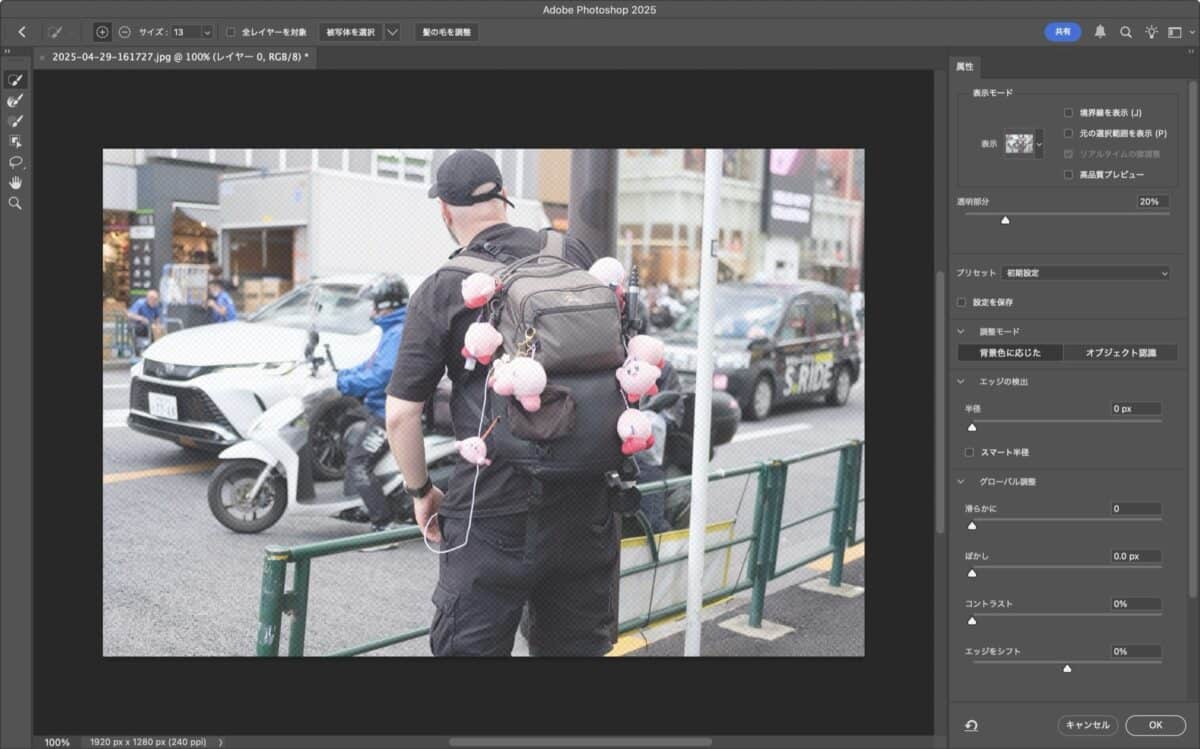Click the 共有 share button
Viewport: 1200px width, 749px height.
pos(1063,32)
